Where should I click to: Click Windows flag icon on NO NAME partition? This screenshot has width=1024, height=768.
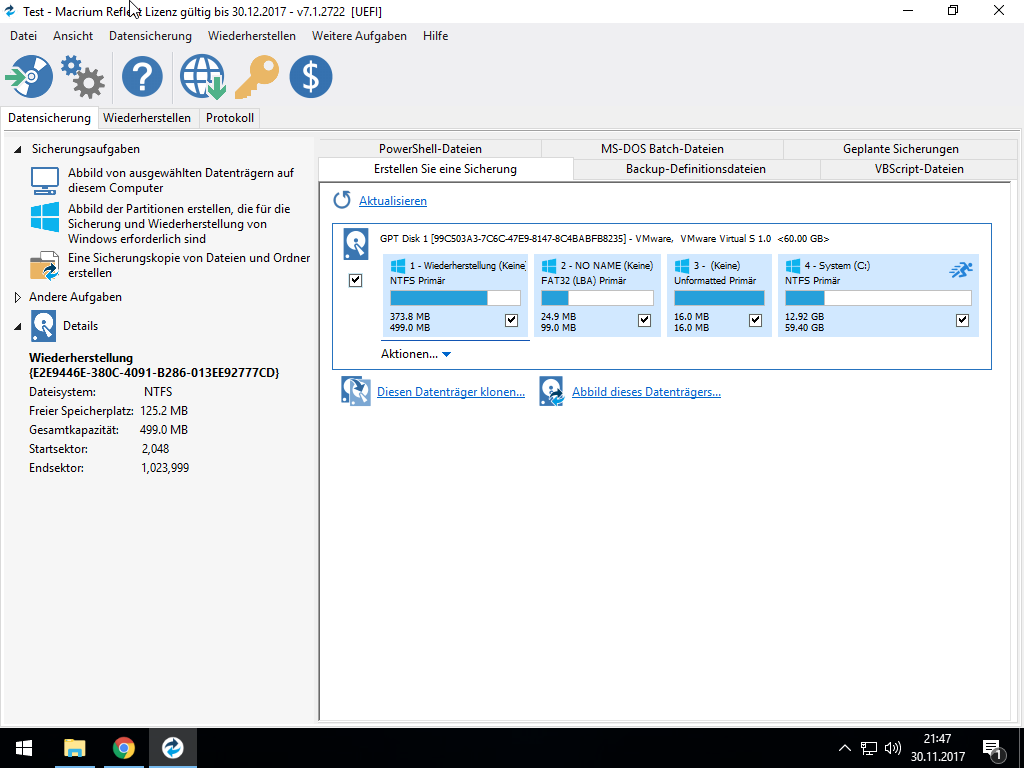coord(549,266)
